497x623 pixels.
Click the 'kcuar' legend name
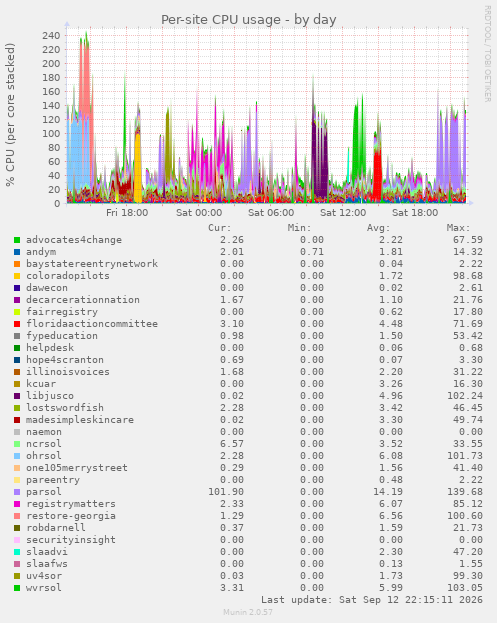click(x=41, y=384)
